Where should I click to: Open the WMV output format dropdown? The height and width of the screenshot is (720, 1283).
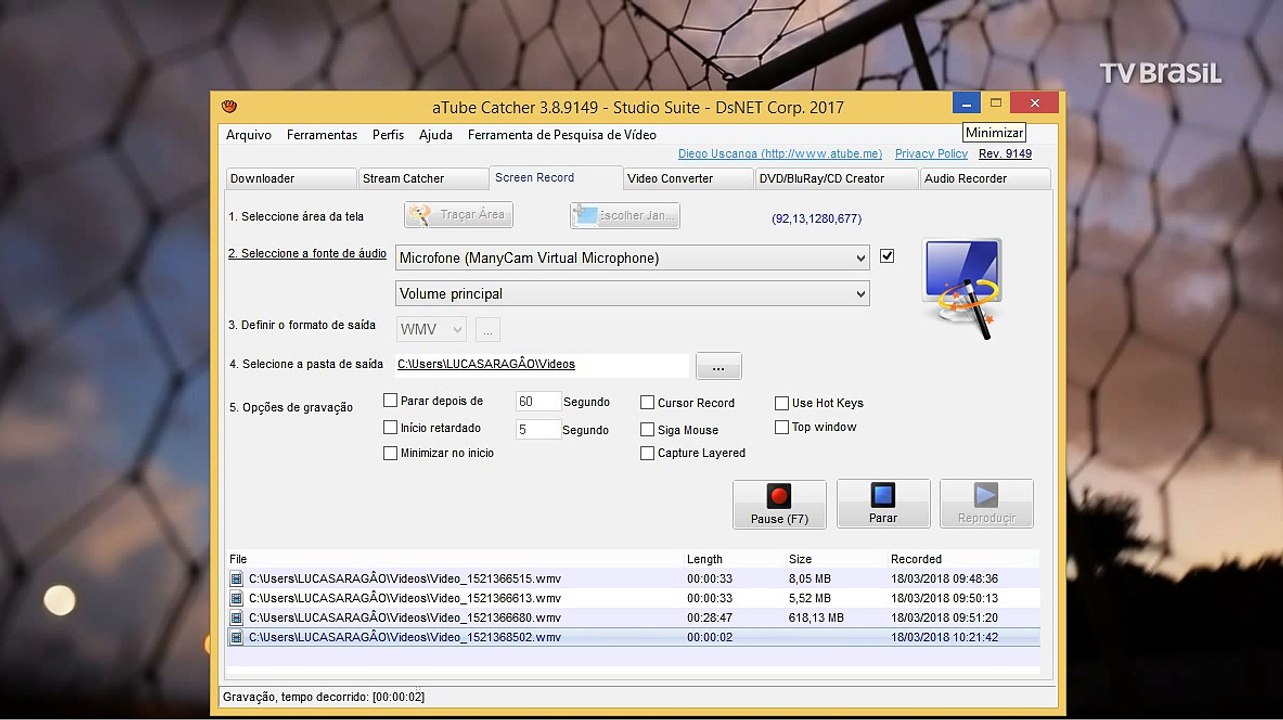click(x=432, y=329)
